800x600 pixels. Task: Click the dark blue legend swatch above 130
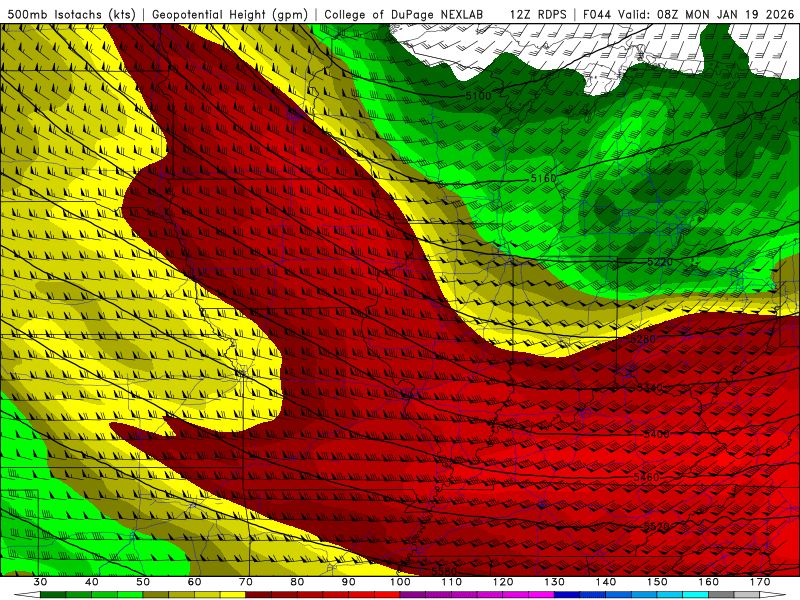[567, 595]
